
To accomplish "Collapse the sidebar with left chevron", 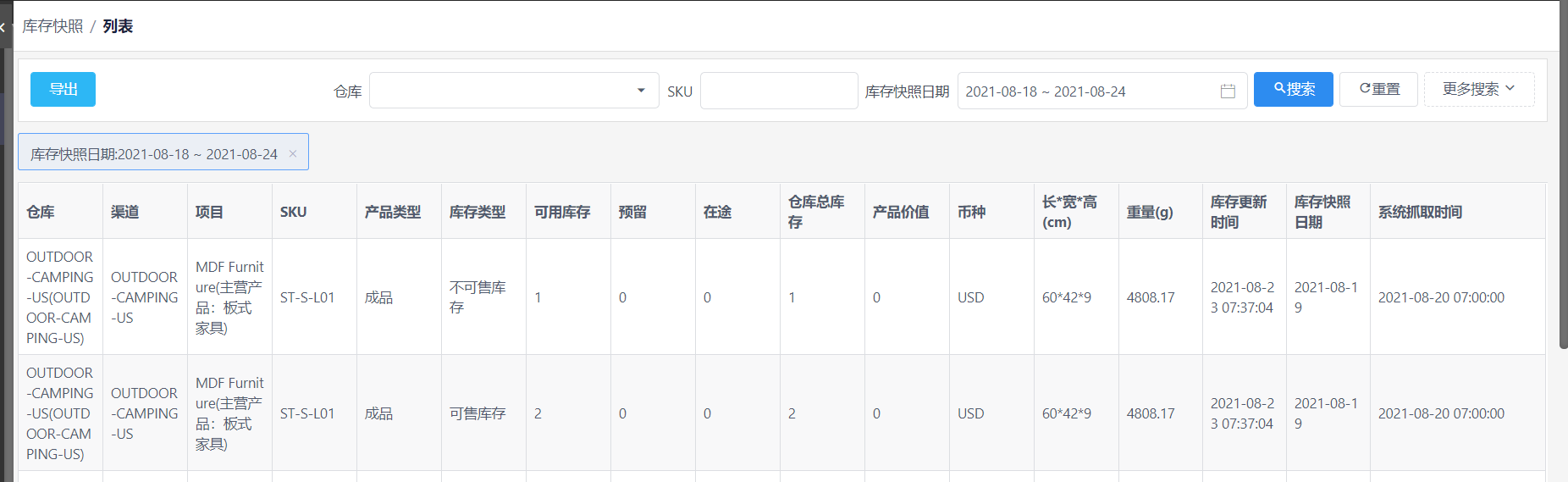I will [x=3, y=27].
